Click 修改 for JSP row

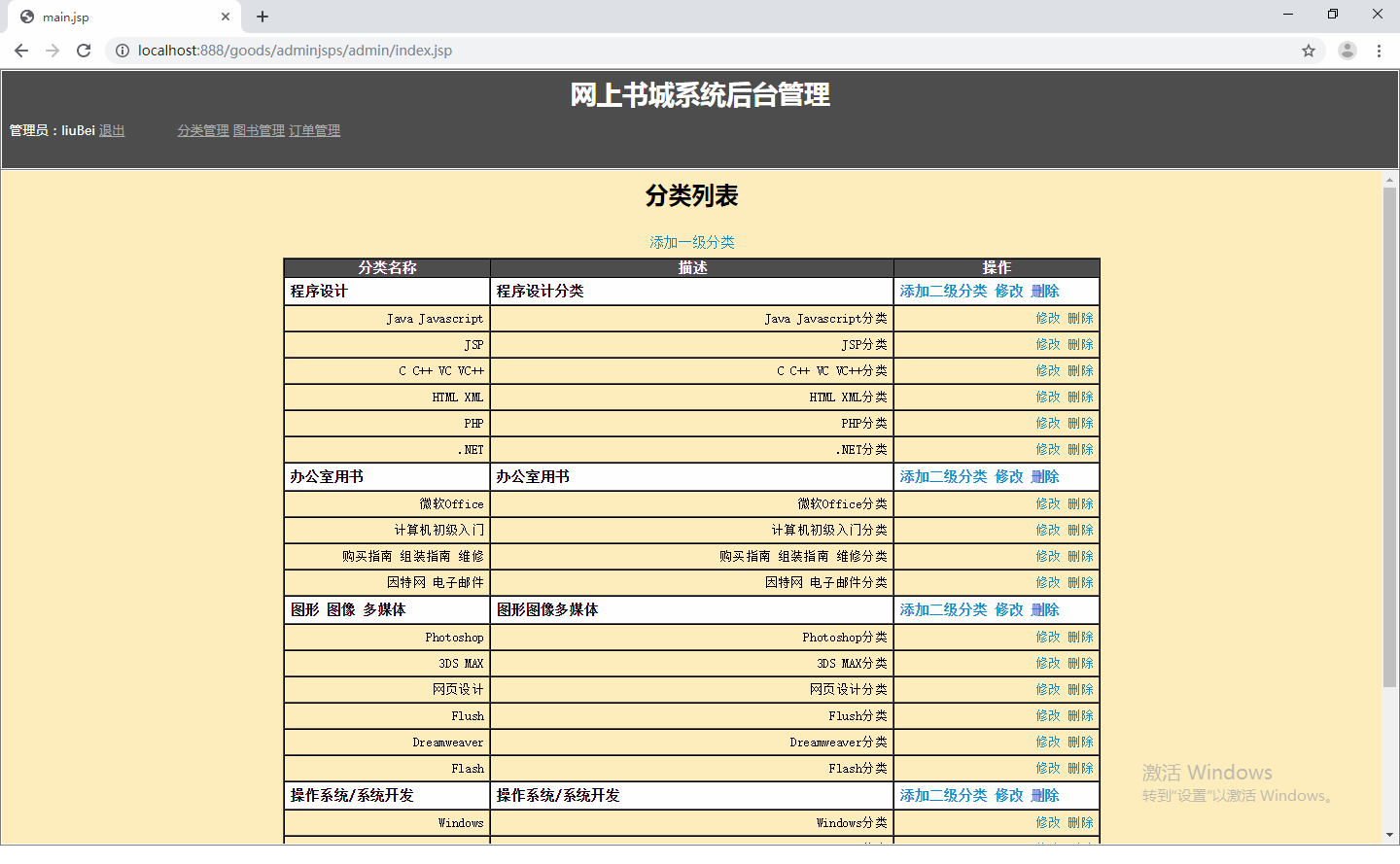(x=1048, y=344)
